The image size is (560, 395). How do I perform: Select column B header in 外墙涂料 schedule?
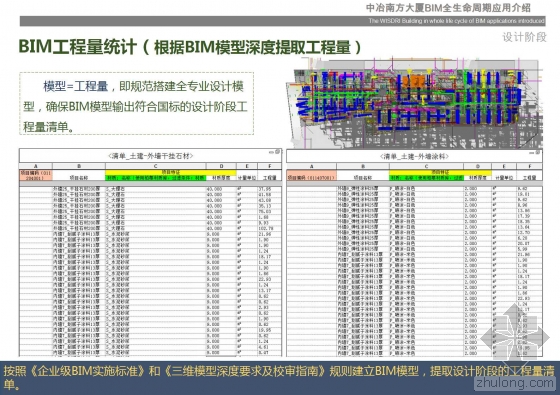click(x=363, y=166)
